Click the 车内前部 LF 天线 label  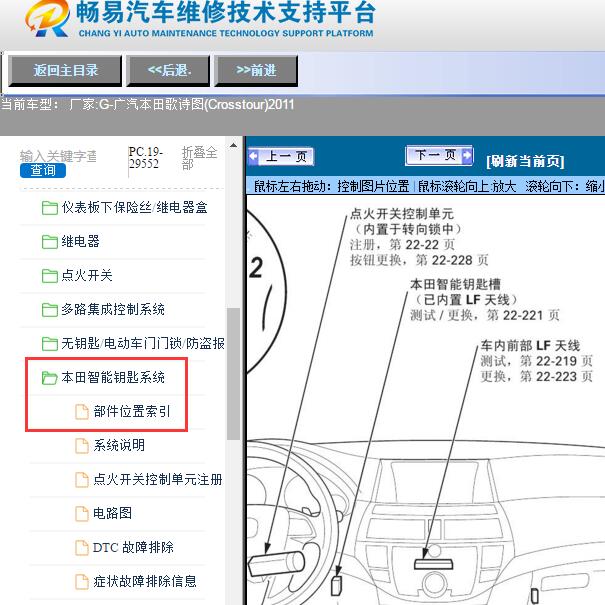point(530,345)
